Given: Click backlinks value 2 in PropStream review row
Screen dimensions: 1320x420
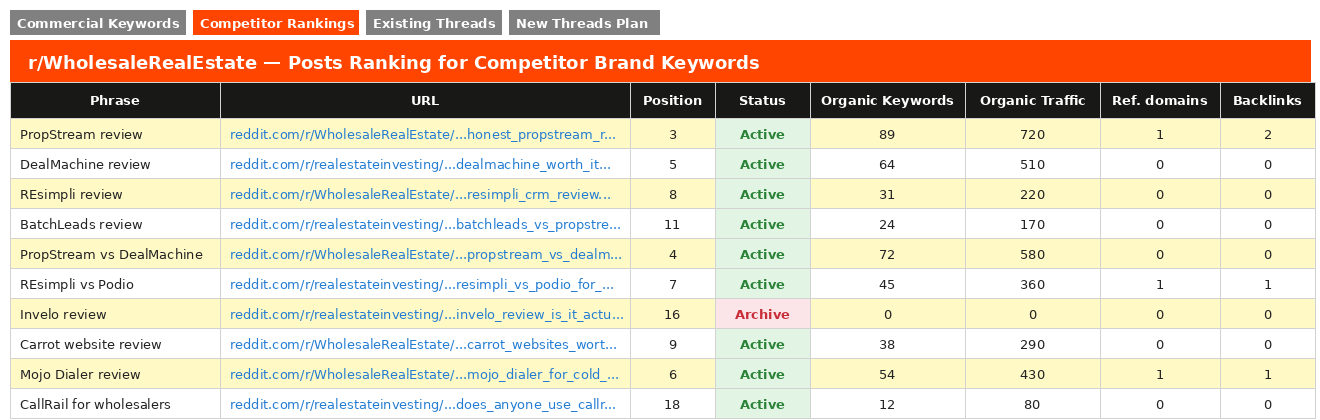Looking at the screenshot, I should point(1267,134).
